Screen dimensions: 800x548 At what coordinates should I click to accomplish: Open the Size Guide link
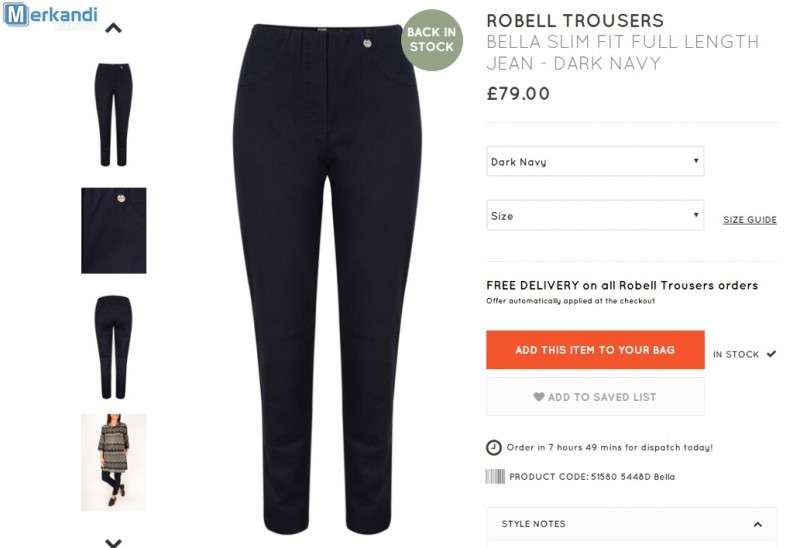(x=750, y=220)
